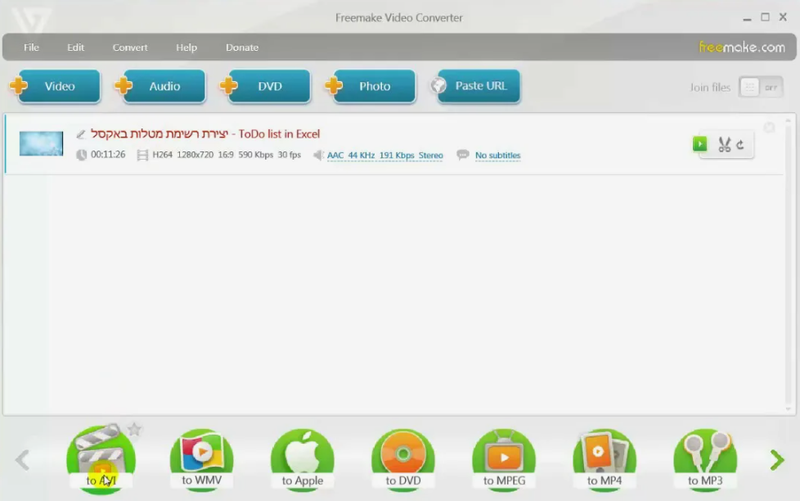Open the Donate menu
800x501 pixels.
tap(242, 47)
